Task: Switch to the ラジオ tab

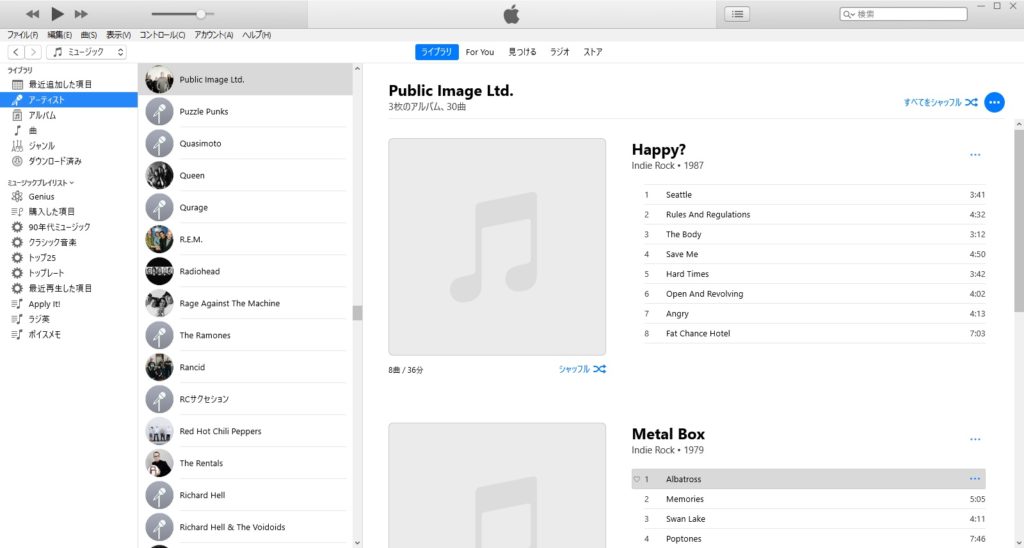Action: tap(560, 52)
